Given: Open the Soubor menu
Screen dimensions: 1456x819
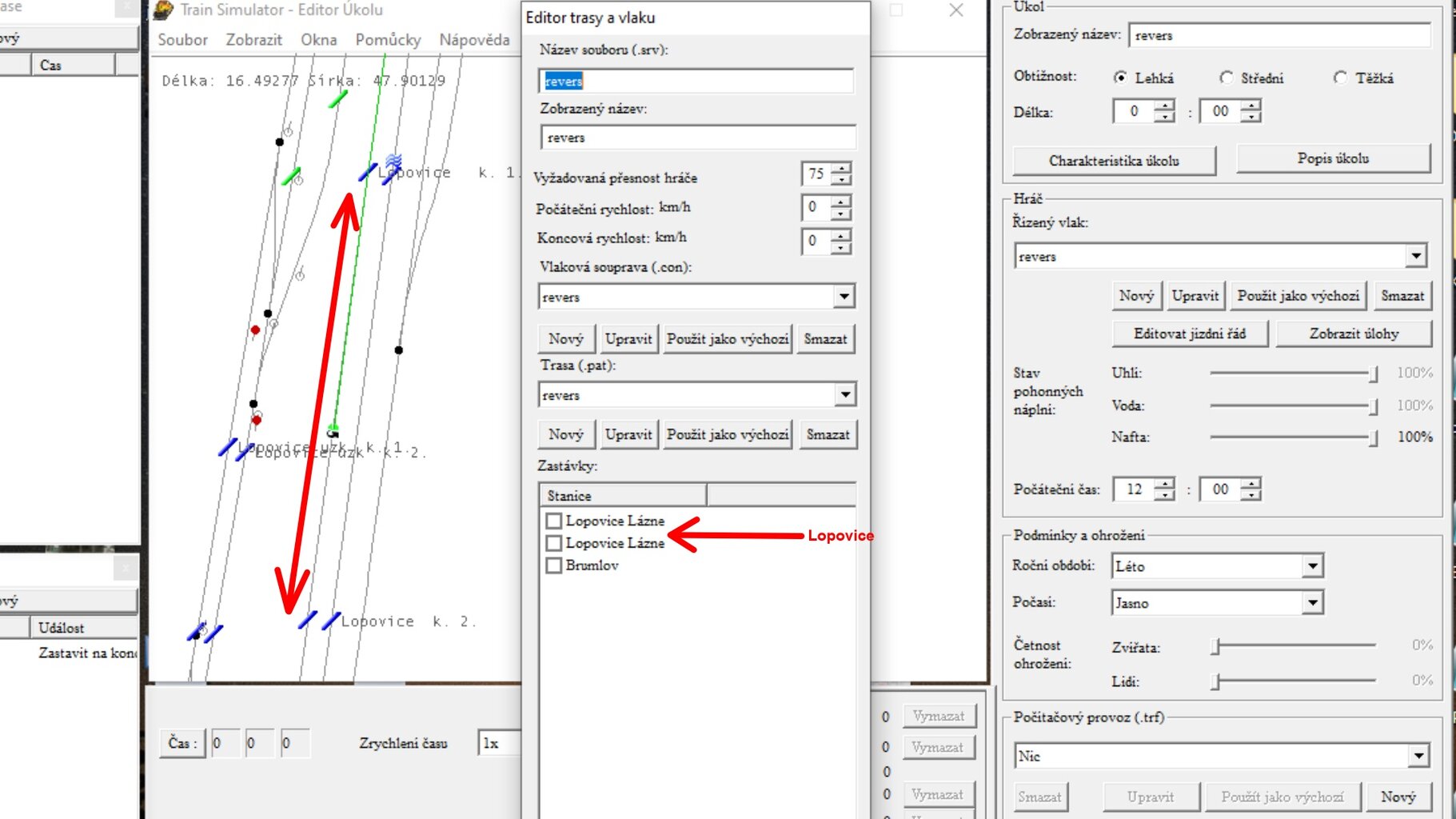Looking at the screenshot, I should coord(182,40).
